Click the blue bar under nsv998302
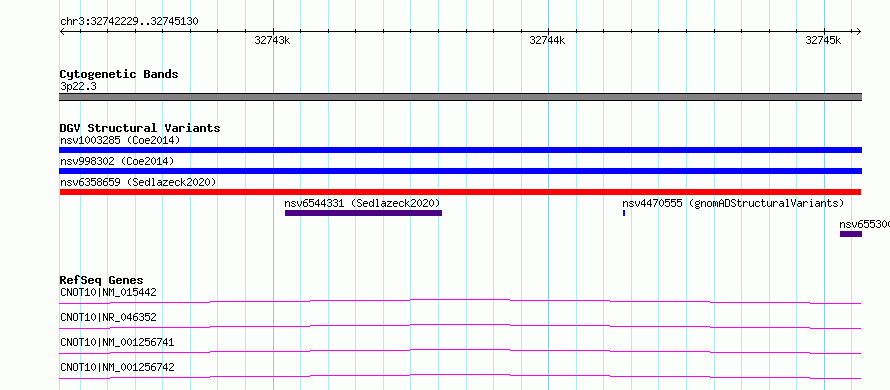890x390 pixels. [x=460, y=171]
